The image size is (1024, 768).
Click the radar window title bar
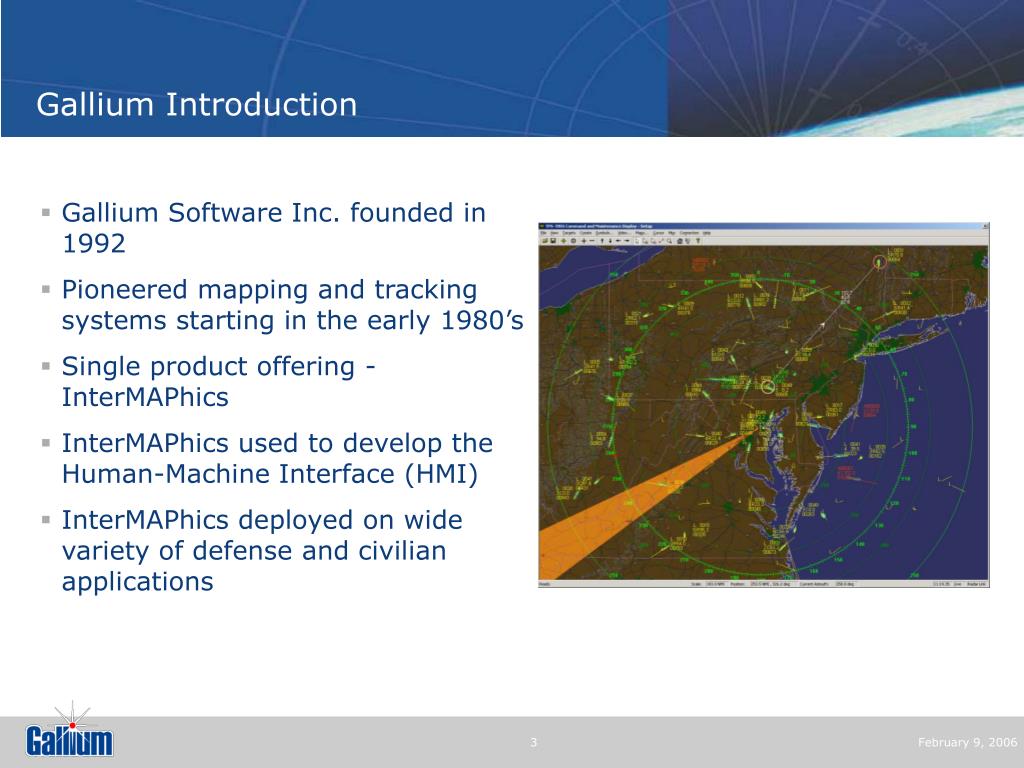[763, 226]
